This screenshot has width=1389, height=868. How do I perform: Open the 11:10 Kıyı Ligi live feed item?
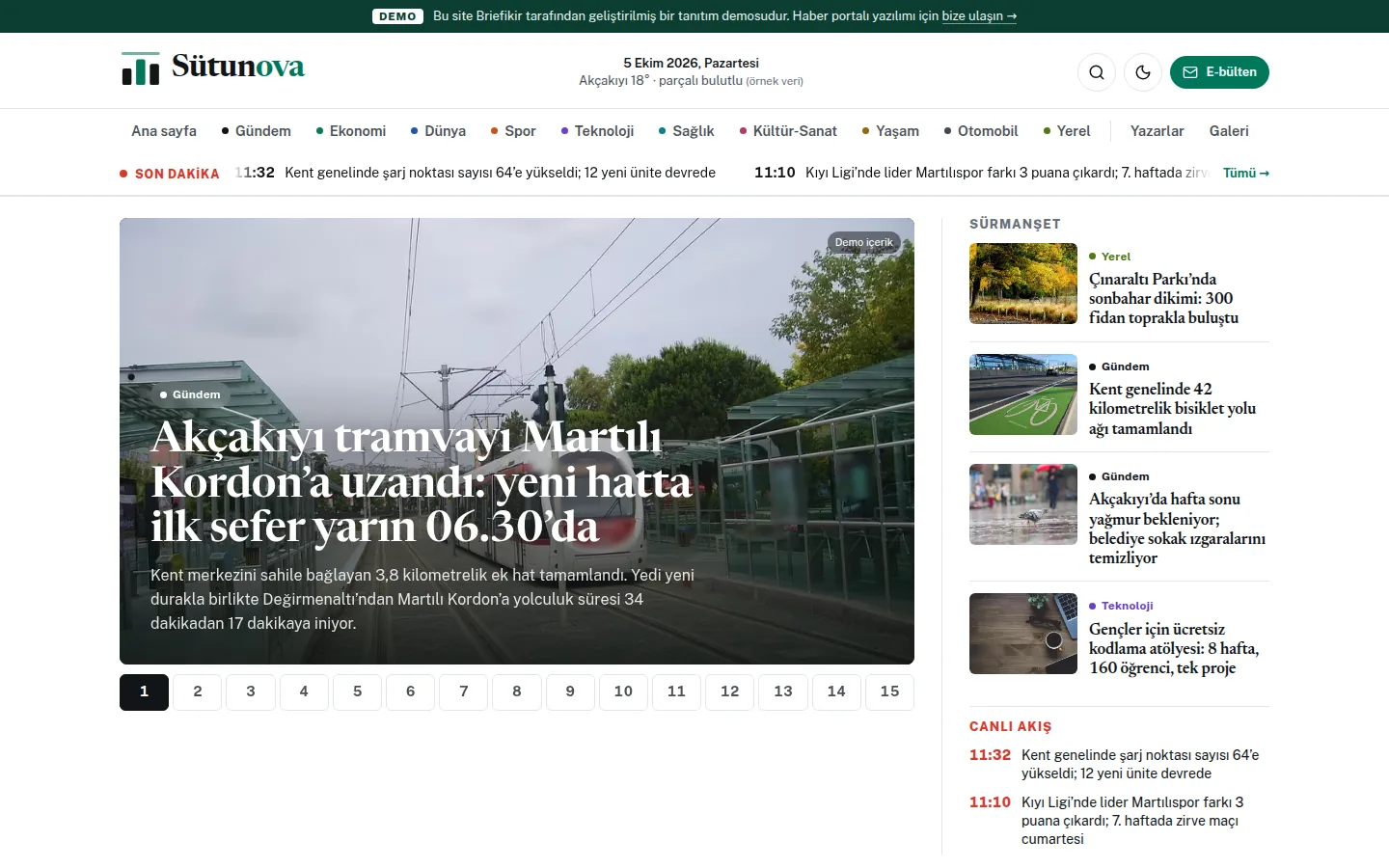(x=1119, y=821)
